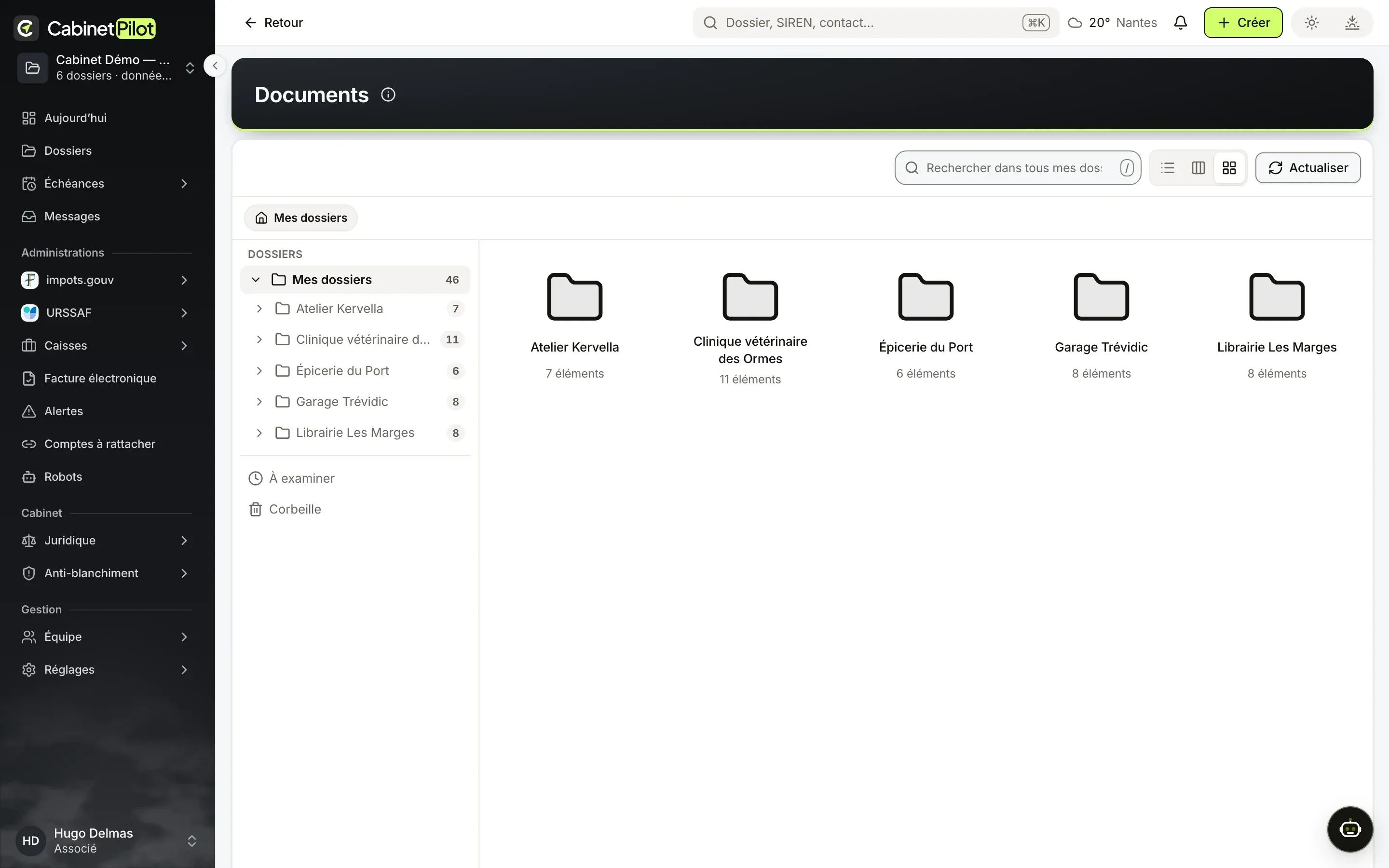Click the CabinetPilot logo
This screenshot has height=868, width=1389.
click(85, 28)
